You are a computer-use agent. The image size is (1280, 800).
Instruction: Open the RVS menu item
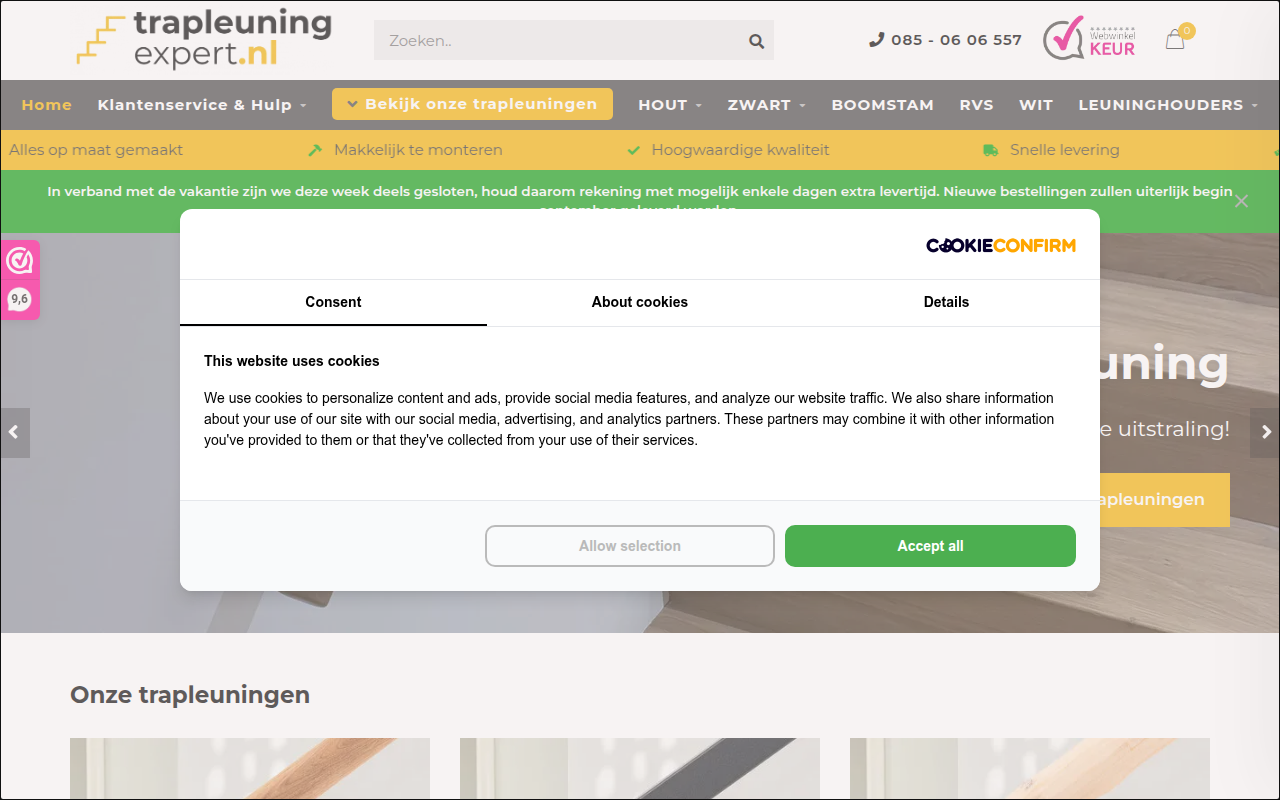976,104
